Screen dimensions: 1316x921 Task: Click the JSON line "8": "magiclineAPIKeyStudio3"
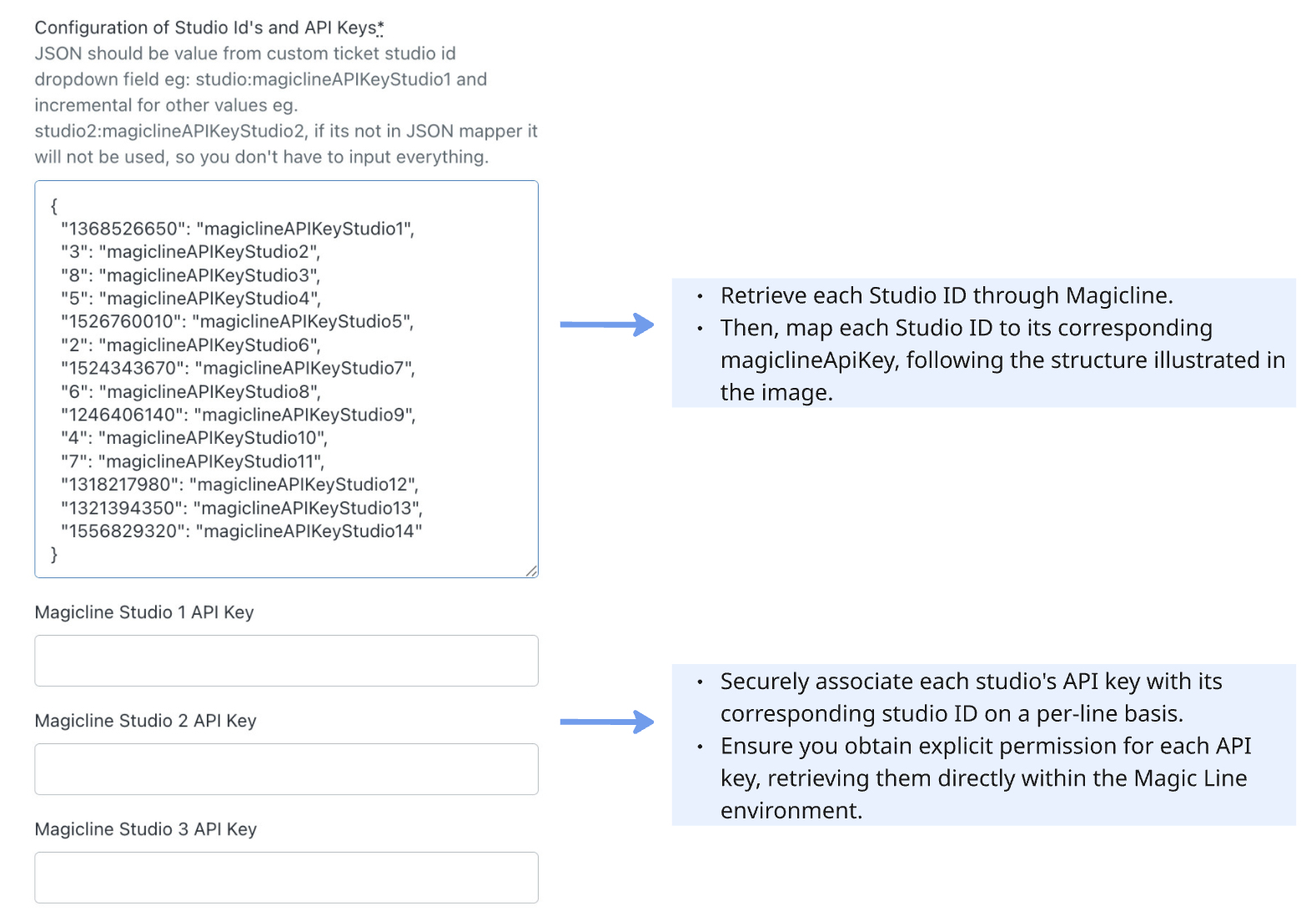(x=190, y=275)
